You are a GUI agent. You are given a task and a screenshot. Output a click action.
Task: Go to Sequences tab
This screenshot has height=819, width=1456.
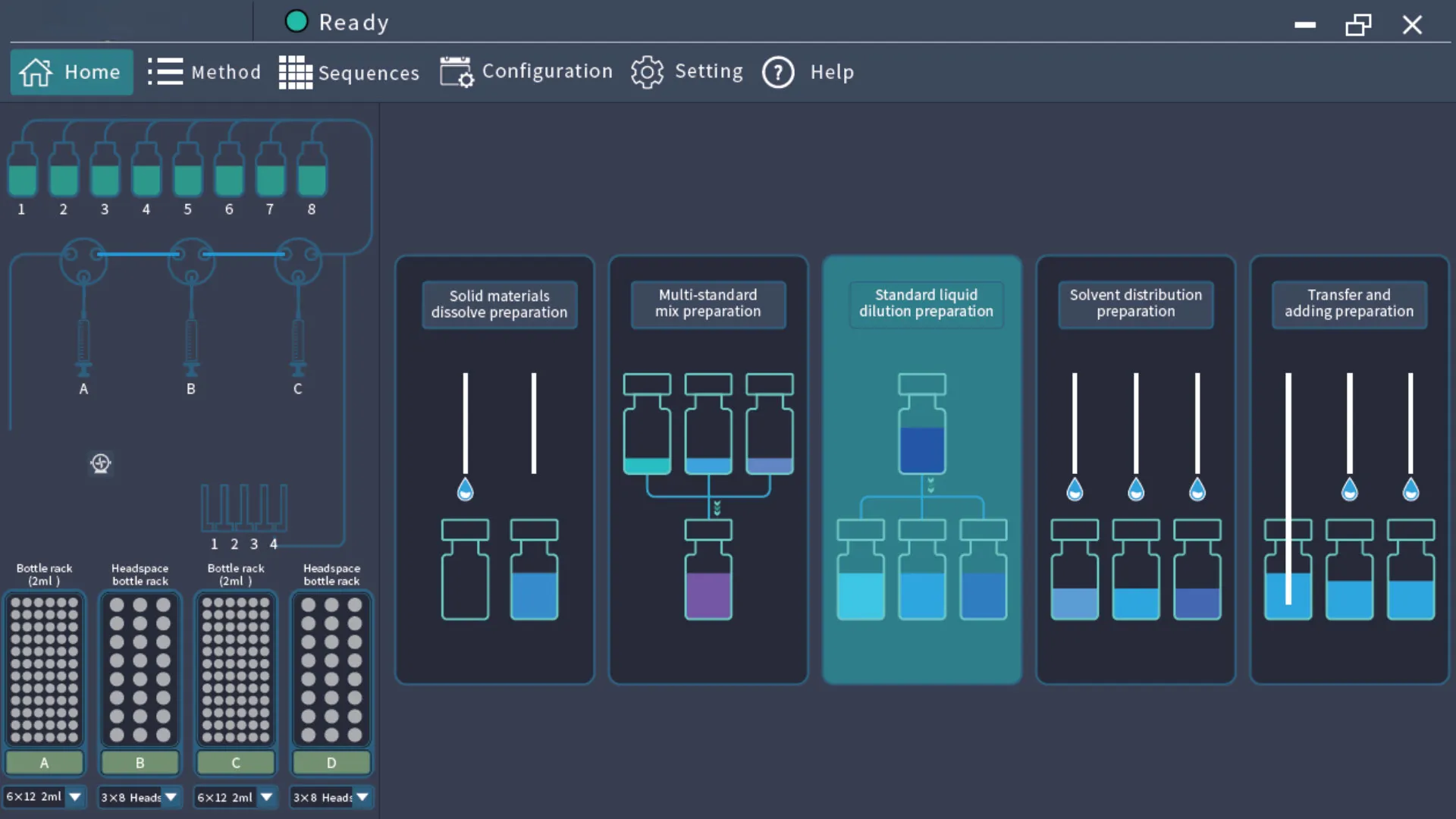pyautogui.click(x=349, y=72)
